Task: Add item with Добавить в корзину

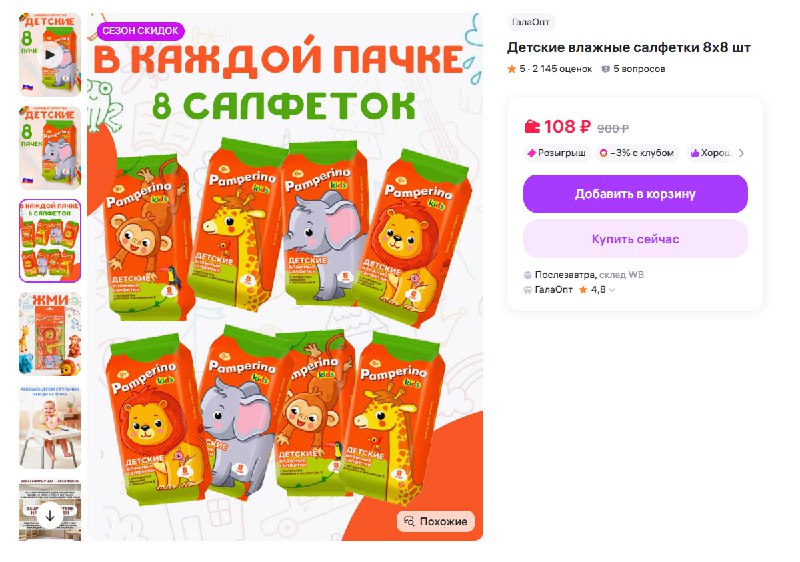Action: tap(635, 194)
